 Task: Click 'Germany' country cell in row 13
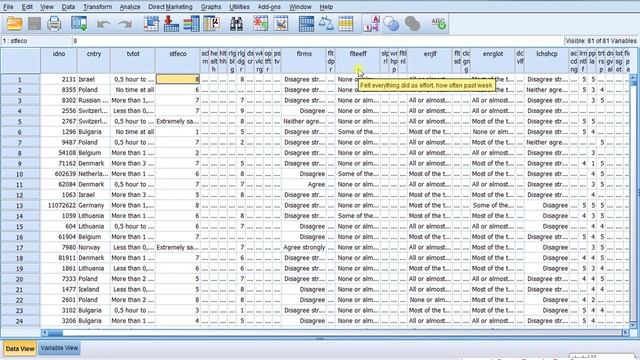(93, 205)
